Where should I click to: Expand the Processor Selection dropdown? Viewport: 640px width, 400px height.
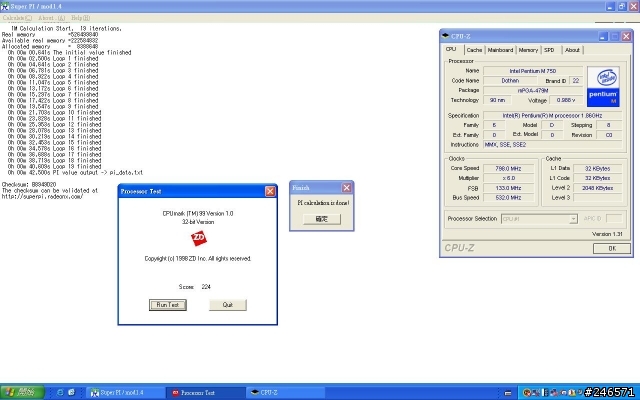[x=551, y=218]
